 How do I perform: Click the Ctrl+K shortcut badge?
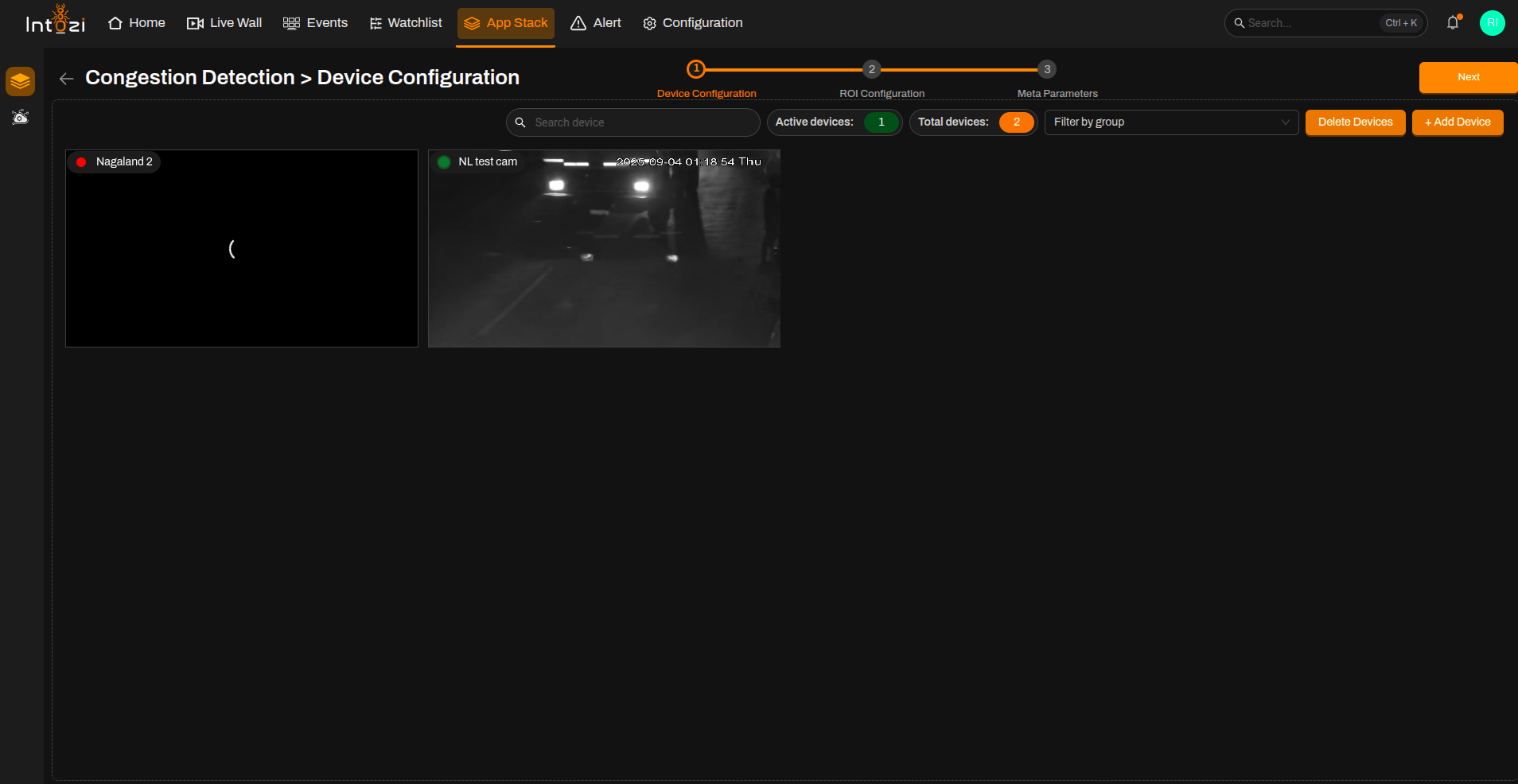pyautogui.click(x=1401, y=23)
